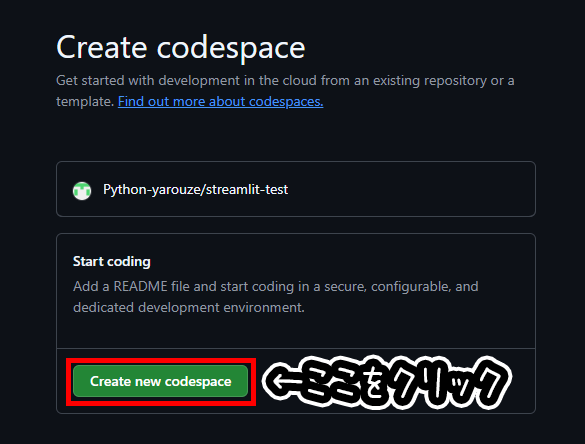Click the Get started with development intro text
585x444 pixels.
coord(285,81)
